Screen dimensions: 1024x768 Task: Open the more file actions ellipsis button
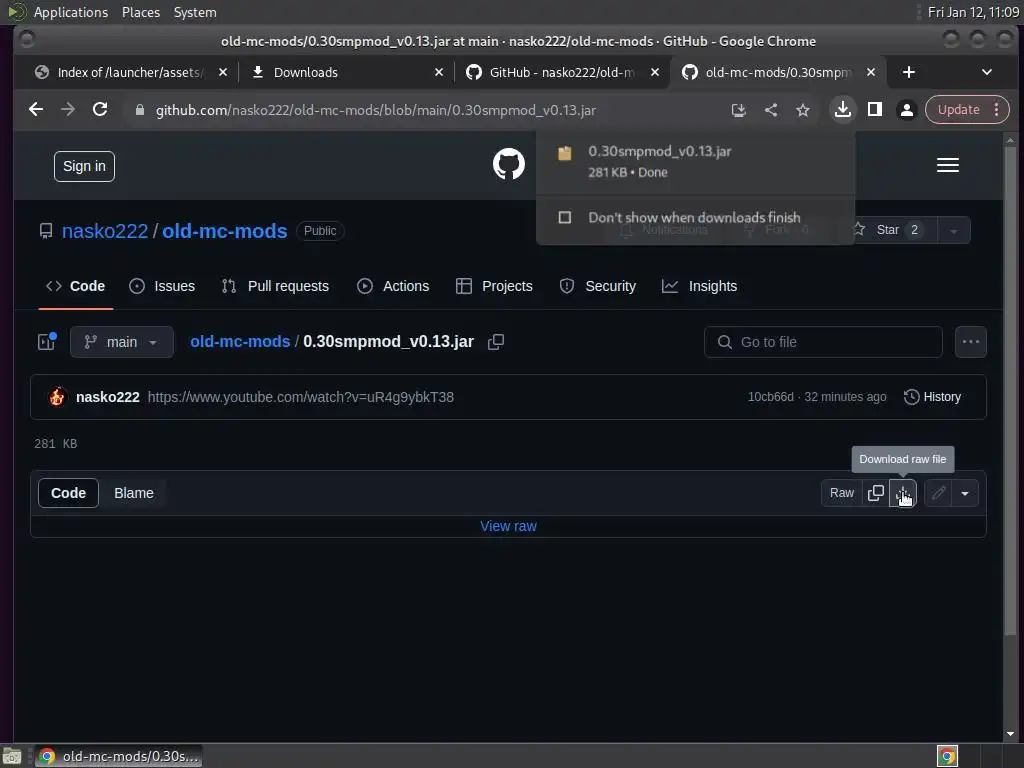point(970,342)
